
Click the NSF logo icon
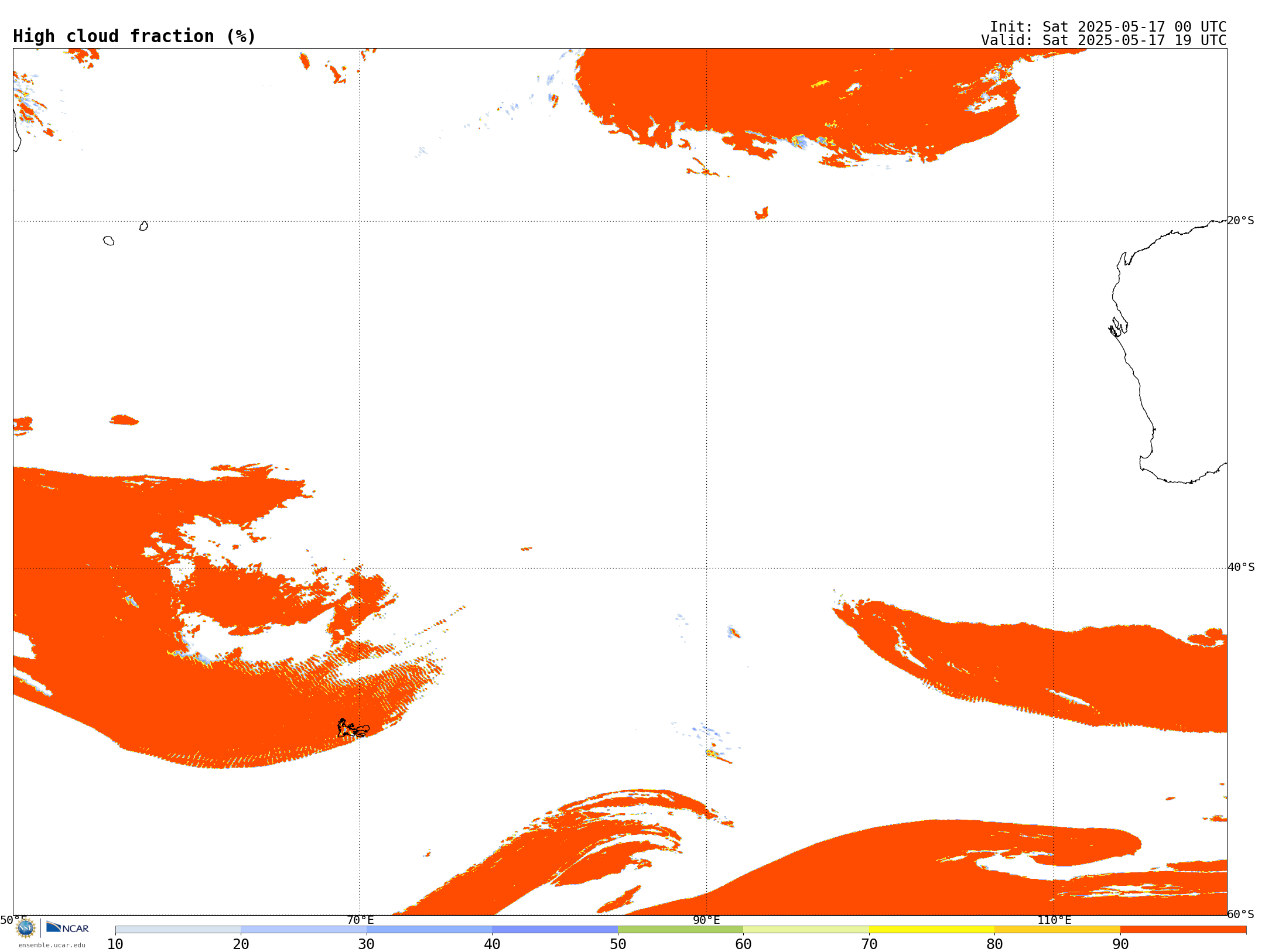[26, 928]
